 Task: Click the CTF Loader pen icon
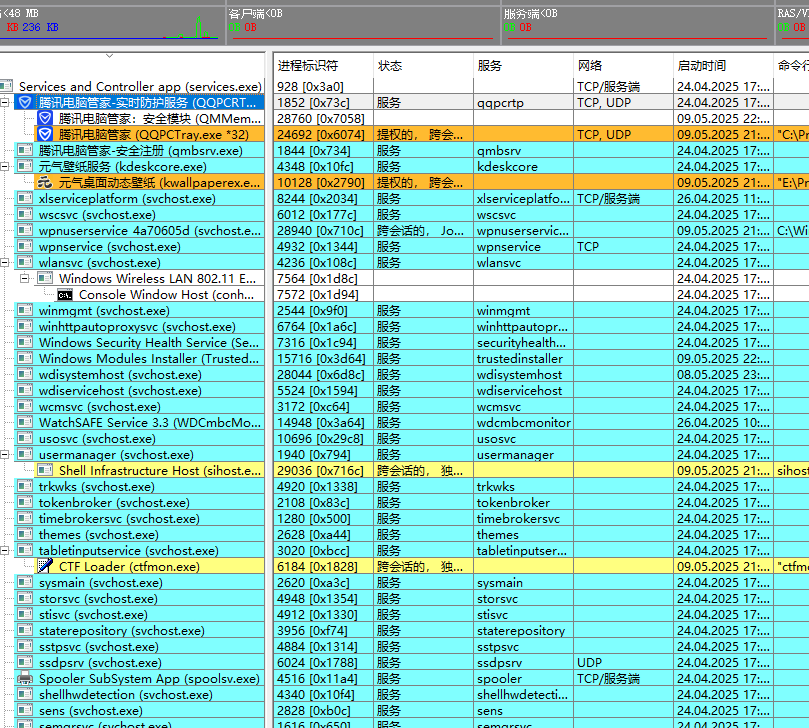tap(45, 567)
